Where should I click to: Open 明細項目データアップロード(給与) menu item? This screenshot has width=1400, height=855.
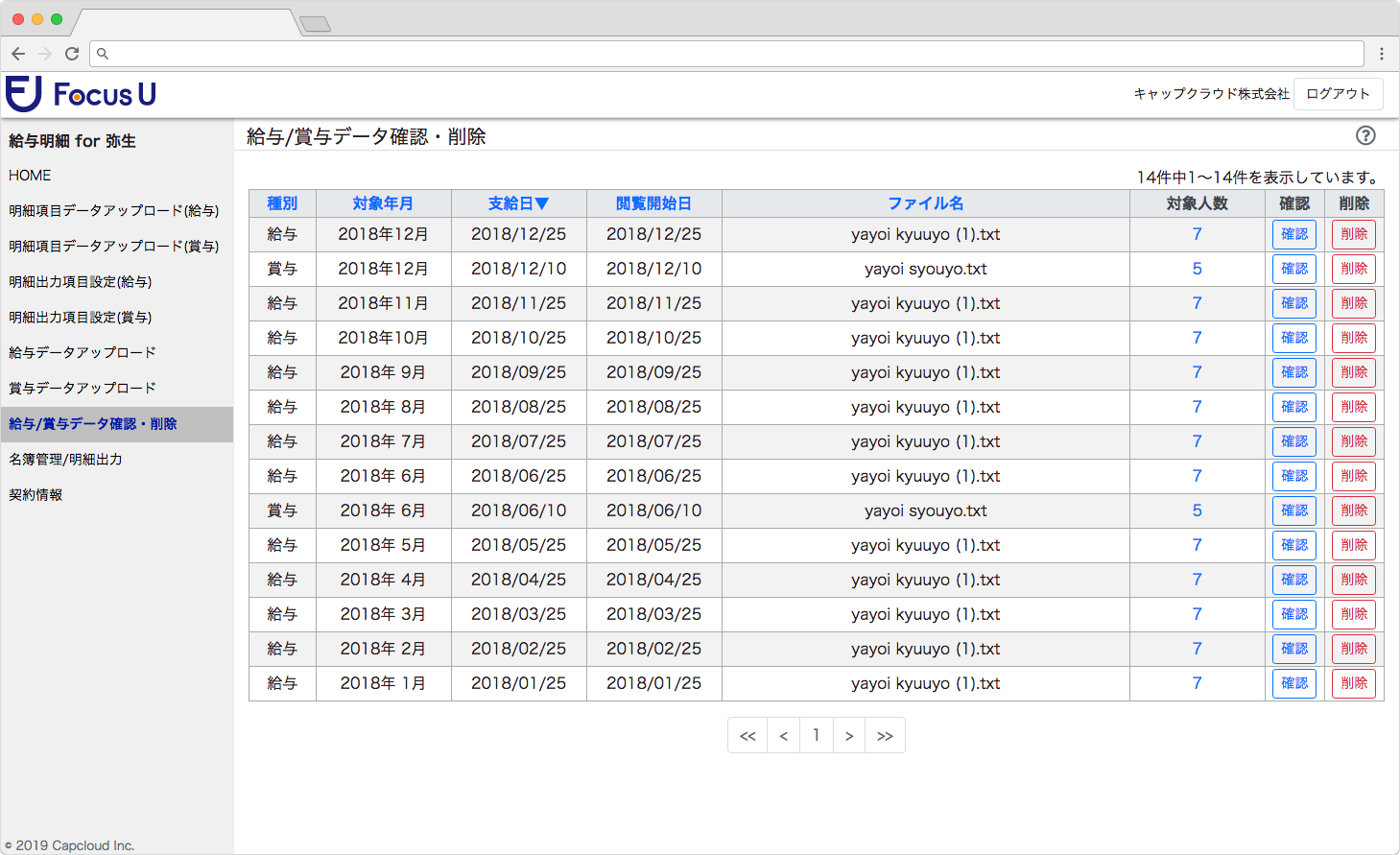(x=113, y=211)
